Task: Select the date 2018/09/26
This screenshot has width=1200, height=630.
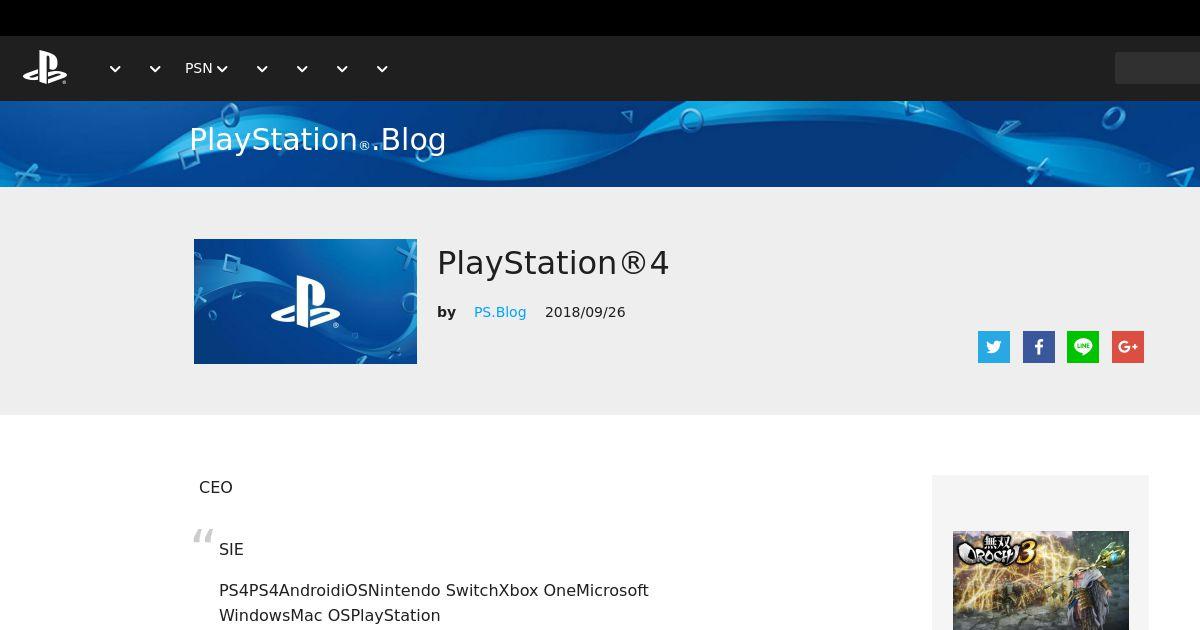Action: point(585,312)
